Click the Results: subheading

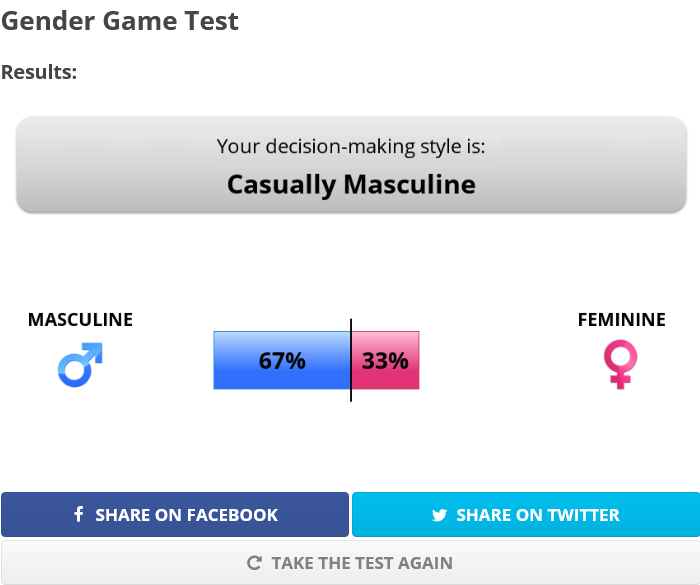coord(39,72)
